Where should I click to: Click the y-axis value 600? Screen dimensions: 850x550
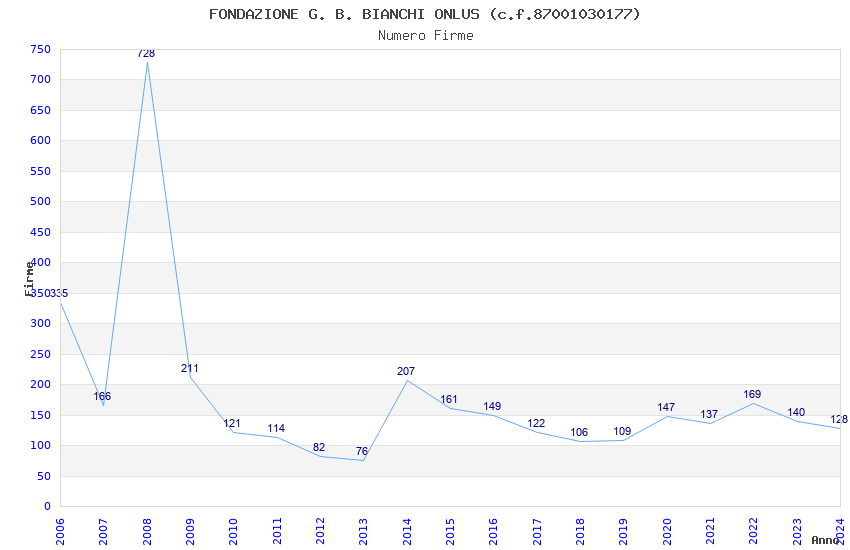point(41,140)
